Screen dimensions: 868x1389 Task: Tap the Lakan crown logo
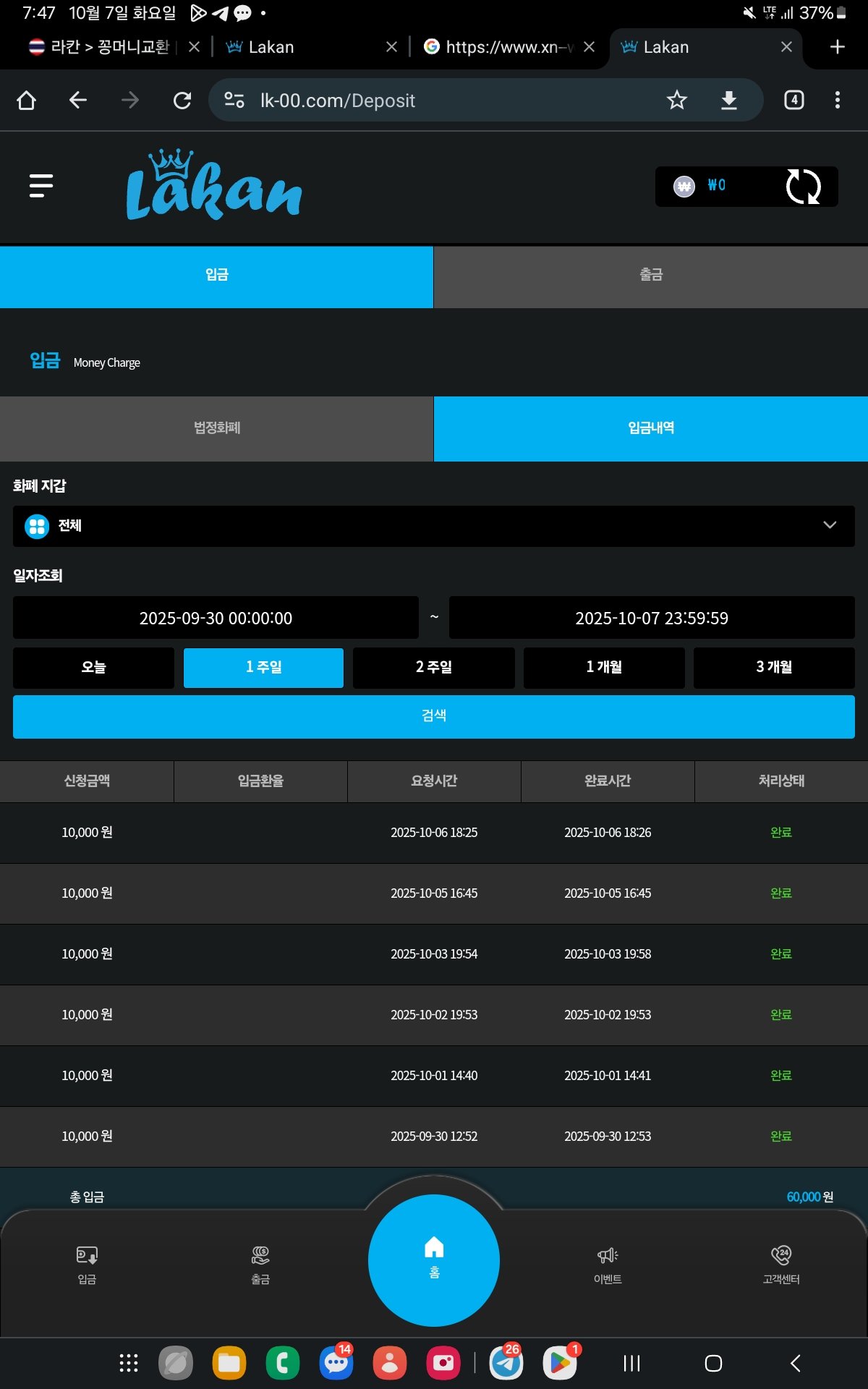(x=213, y=186)
